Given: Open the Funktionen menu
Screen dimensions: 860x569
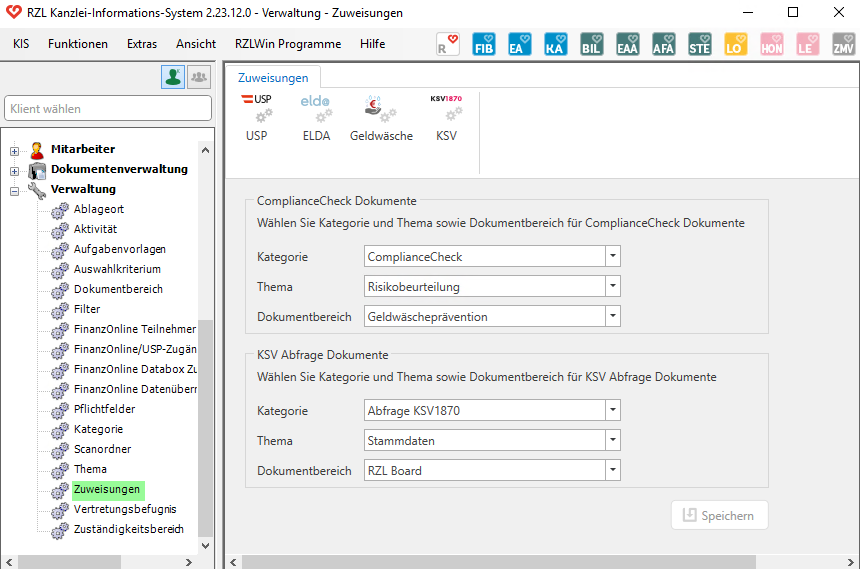Looking at the screenshot, I should pos(78,44).
